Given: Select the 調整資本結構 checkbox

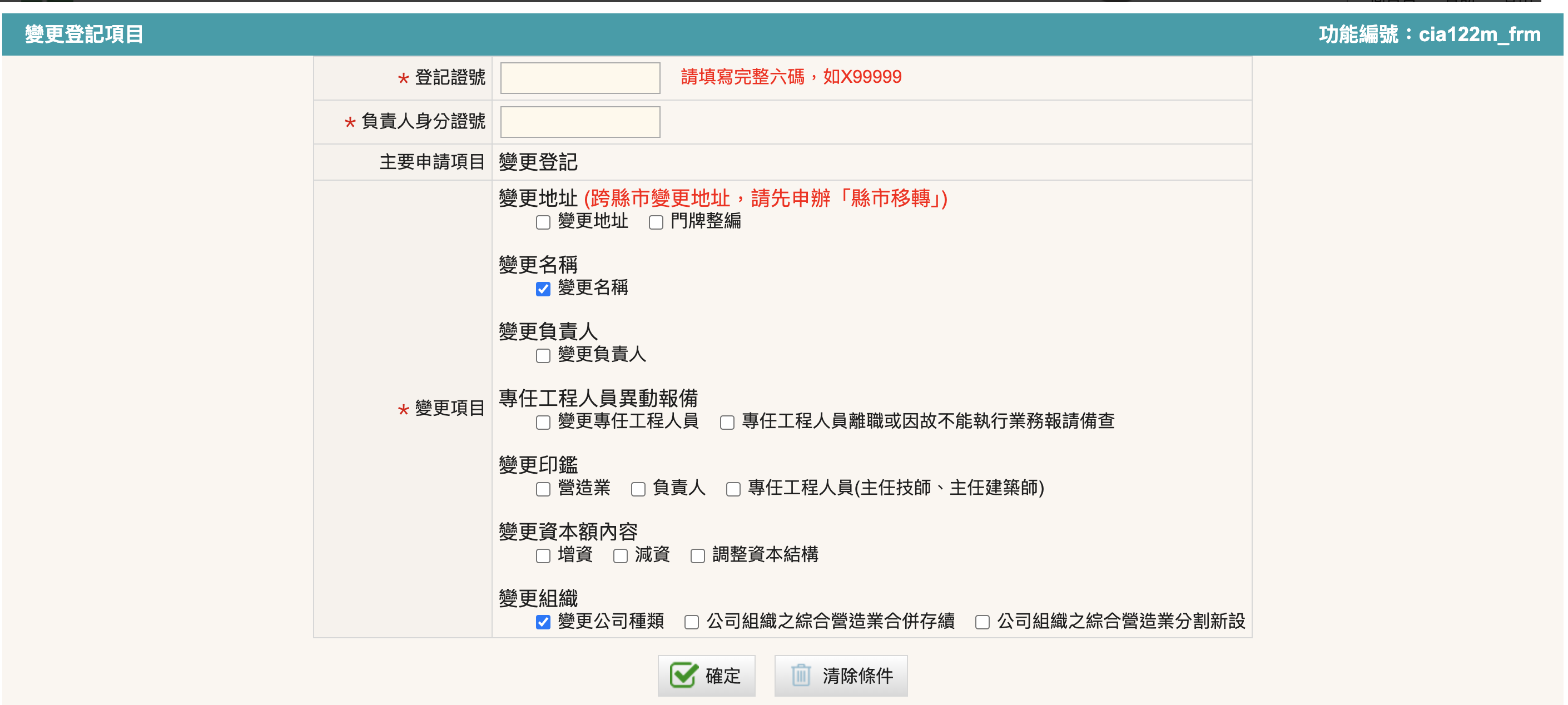Looking at the screenshot, I should 698,555.
